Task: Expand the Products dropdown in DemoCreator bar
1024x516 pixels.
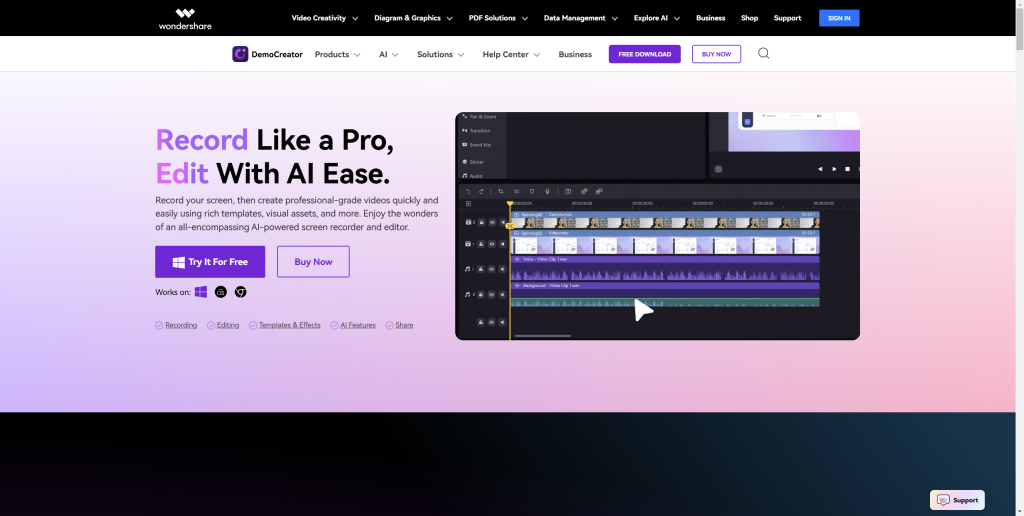Action: click(338, 54)
